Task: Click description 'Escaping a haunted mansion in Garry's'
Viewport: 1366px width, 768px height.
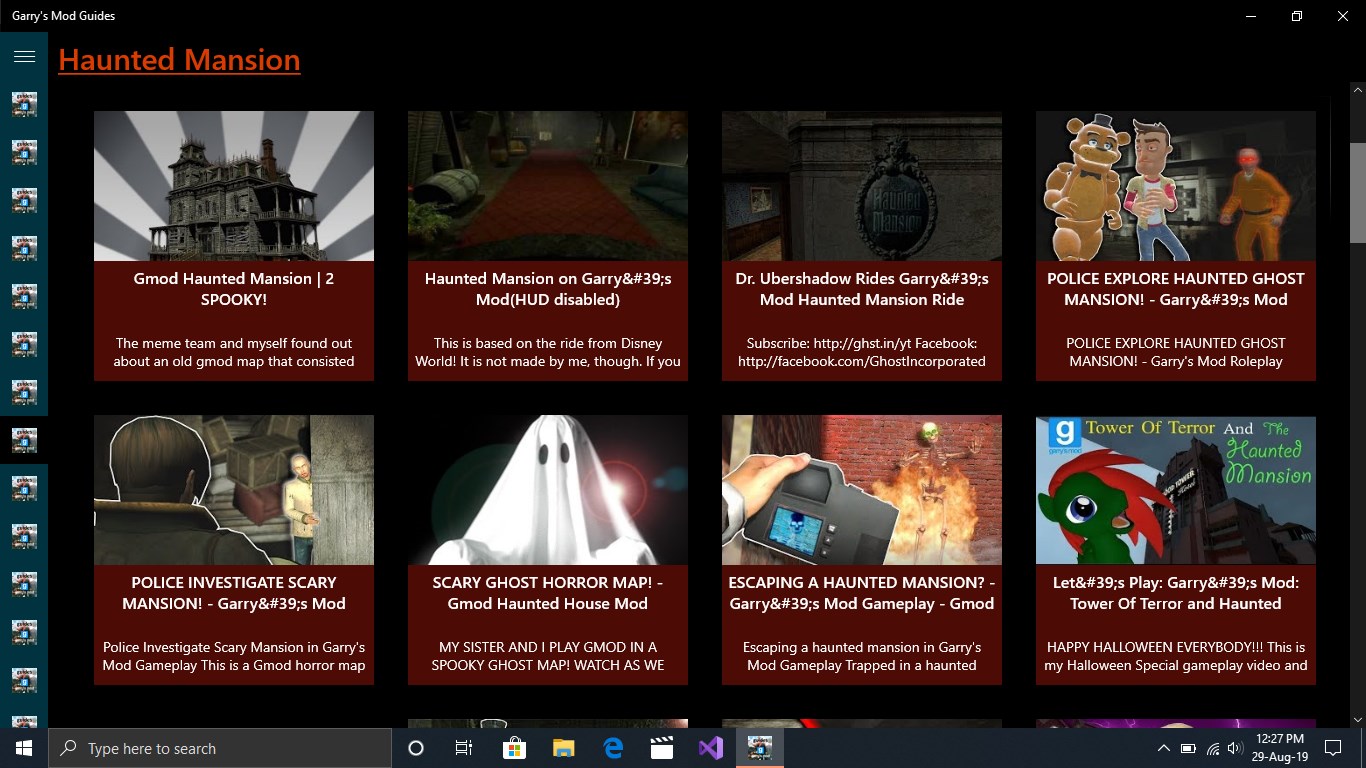Action: coord(862,656)
